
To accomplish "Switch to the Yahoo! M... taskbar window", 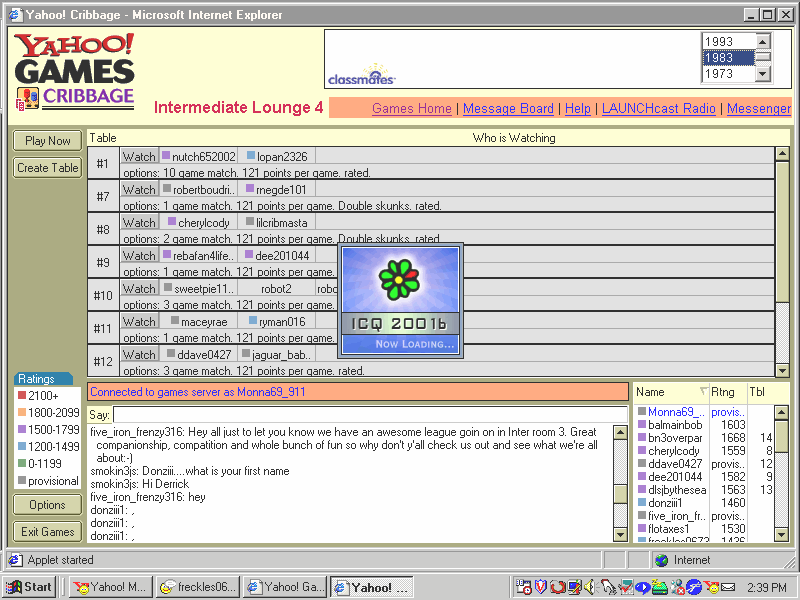I will pos(110,587).
